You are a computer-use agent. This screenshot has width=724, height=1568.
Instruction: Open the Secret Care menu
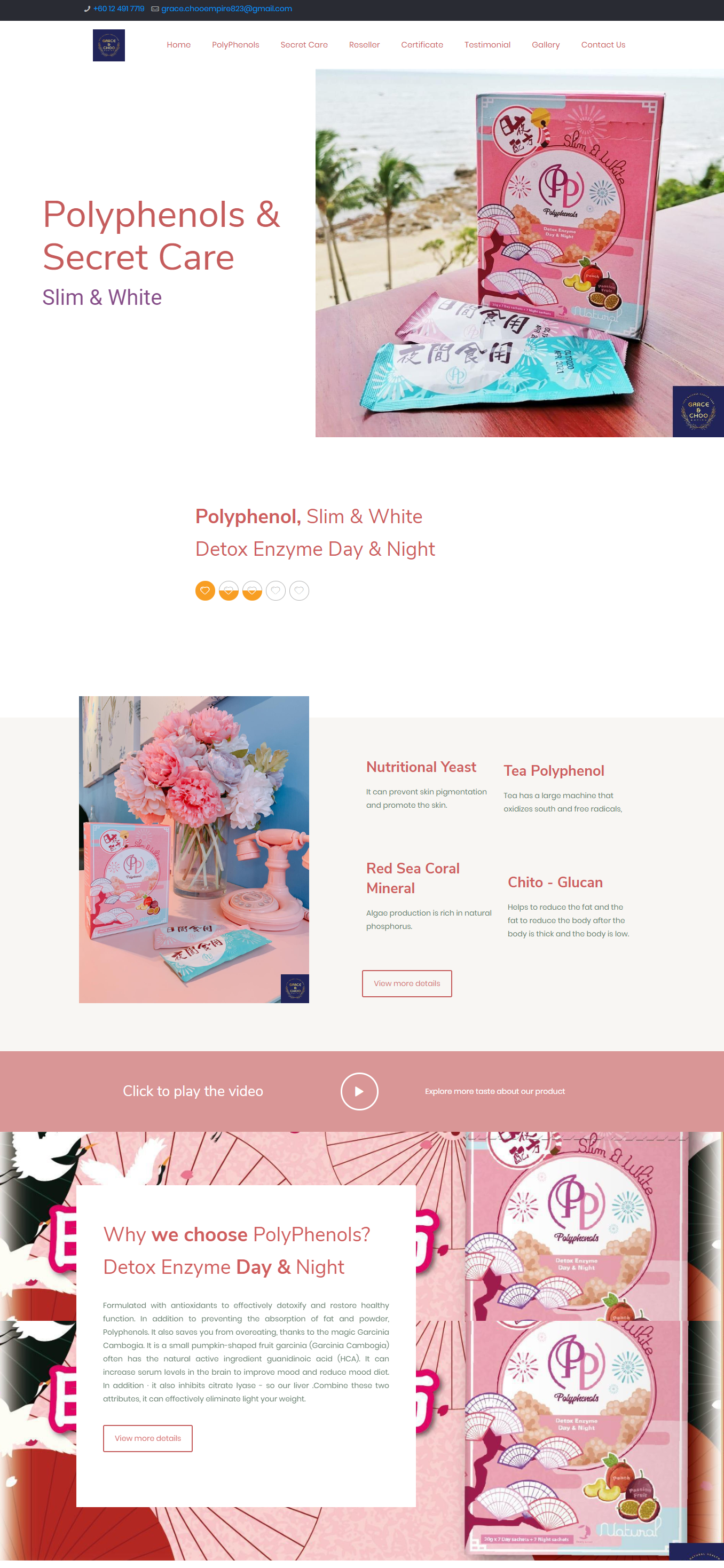[304, 44]
